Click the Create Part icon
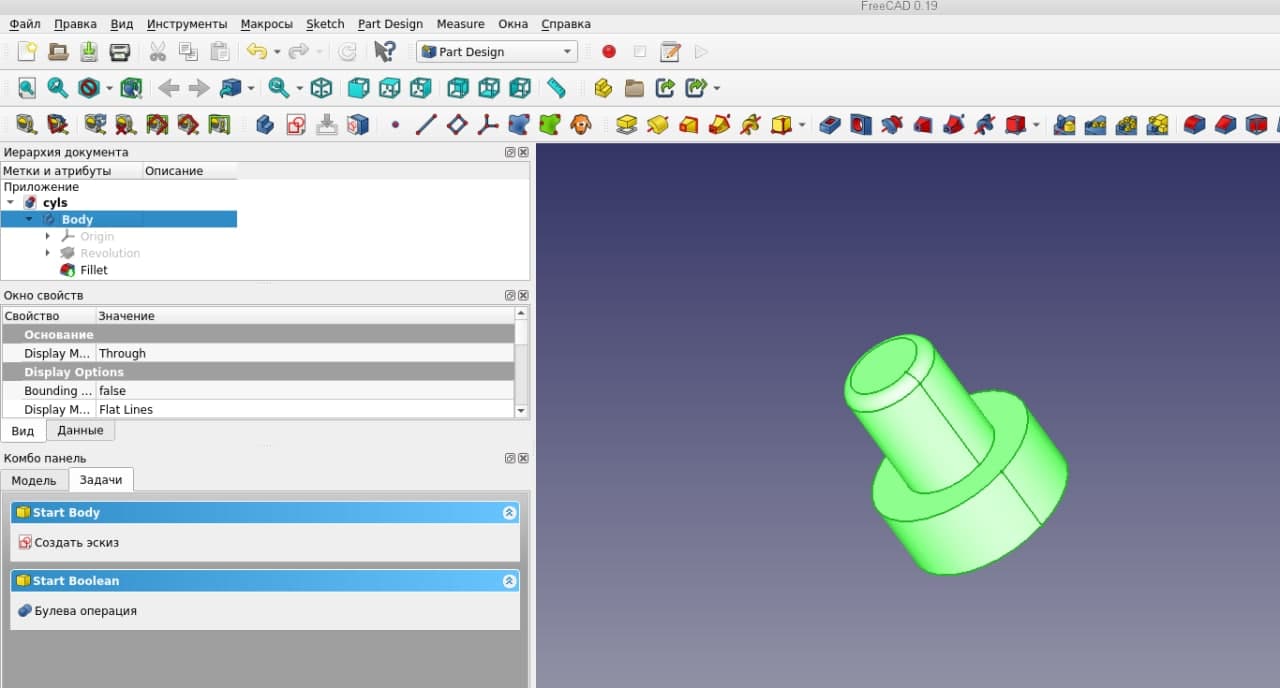 [x=603, y=88]
